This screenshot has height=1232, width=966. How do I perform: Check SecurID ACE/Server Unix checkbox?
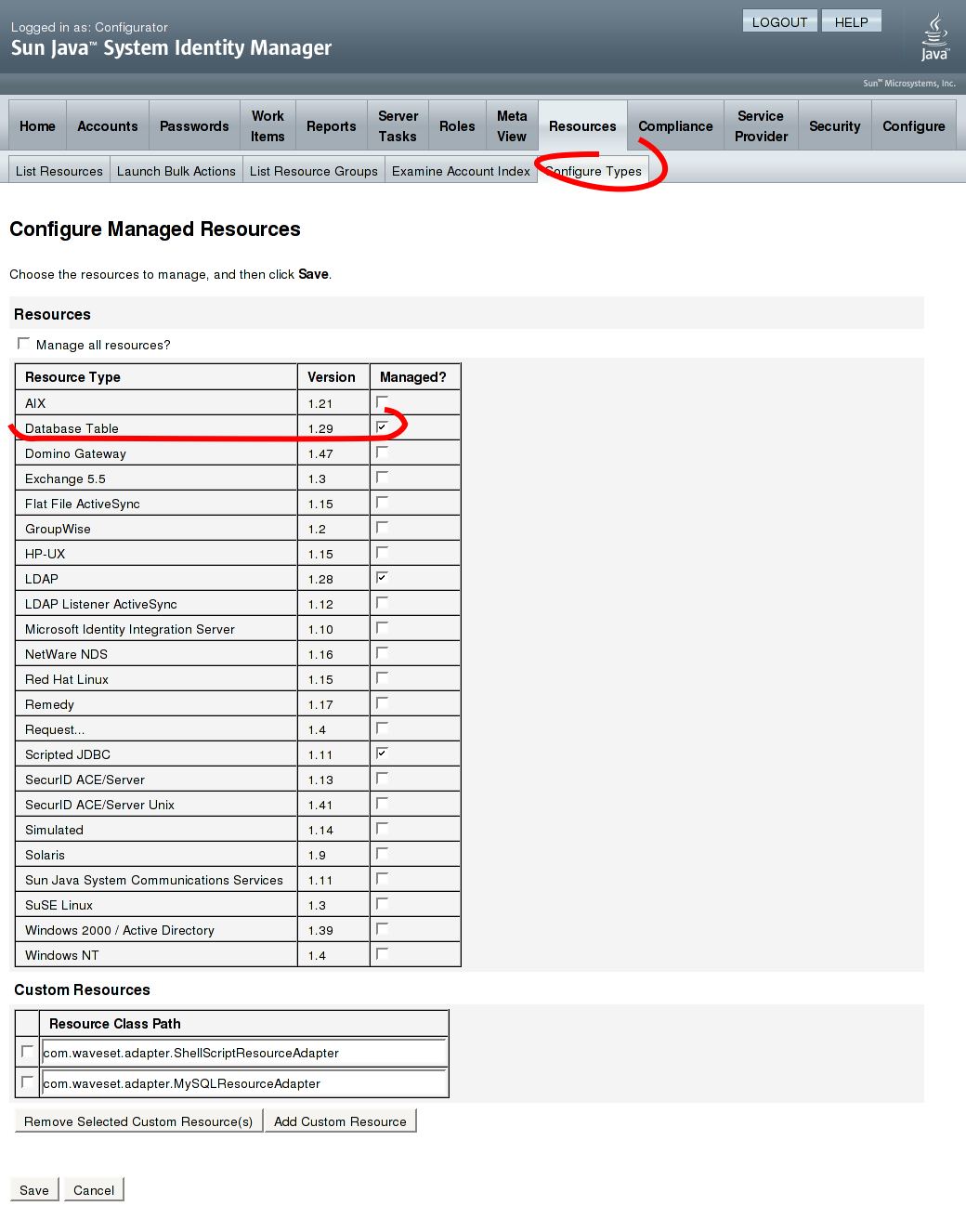click(x=382, y=803)
